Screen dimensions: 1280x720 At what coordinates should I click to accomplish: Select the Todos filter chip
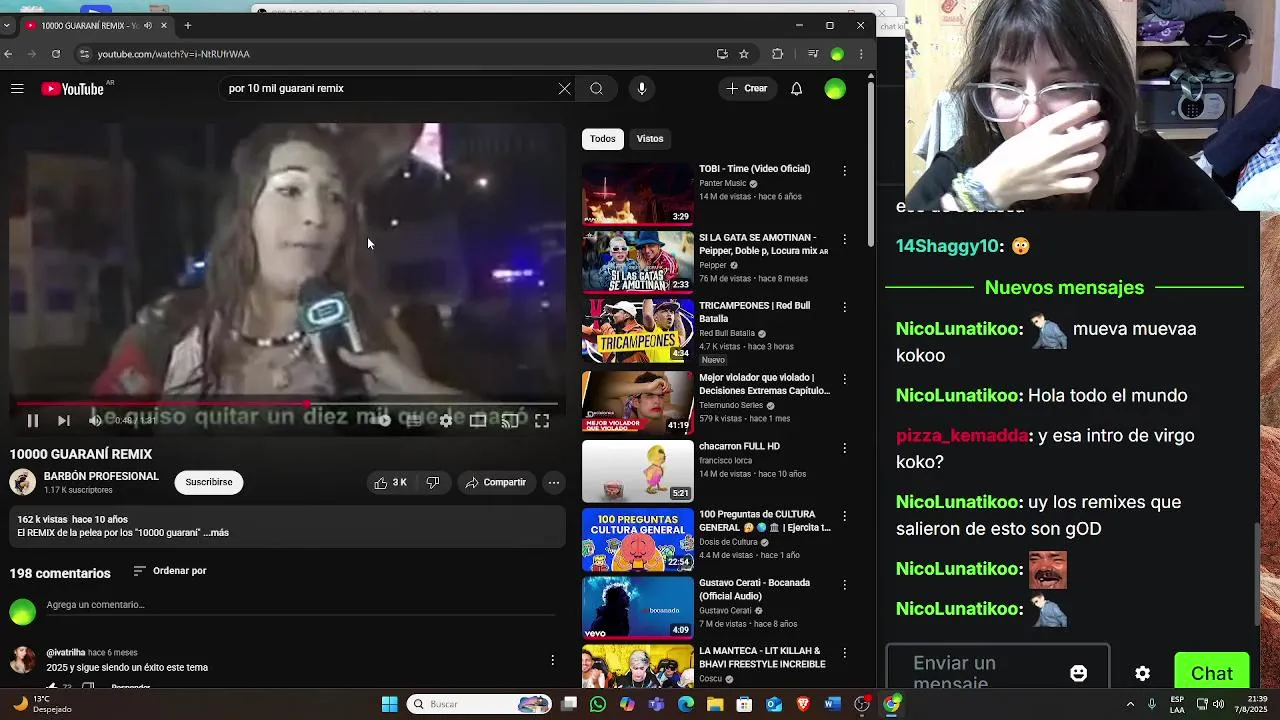pyautogui.click(x=603, y=139)
